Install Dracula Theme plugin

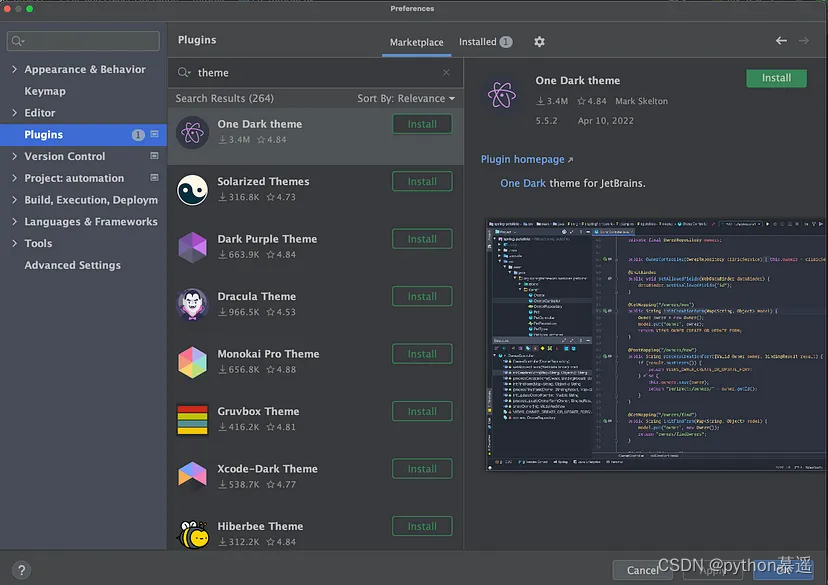tap(422, 297)
